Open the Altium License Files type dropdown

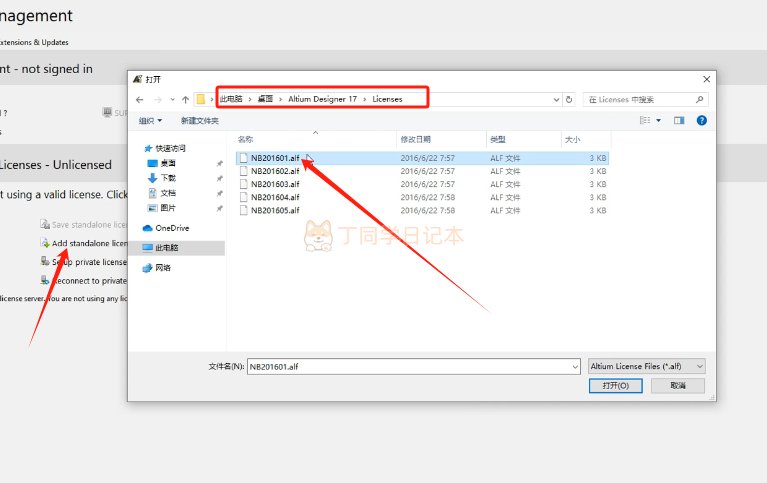click(647, 366)
